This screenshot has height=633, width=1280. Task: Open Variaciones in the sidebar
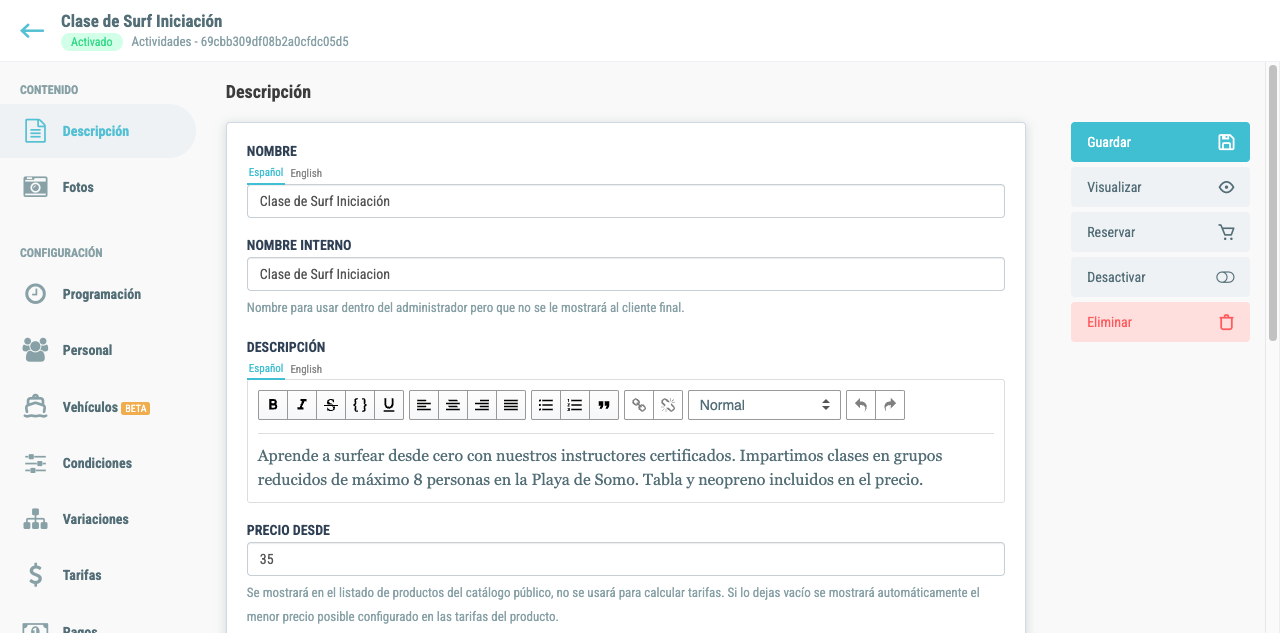(x=98, y=519)
